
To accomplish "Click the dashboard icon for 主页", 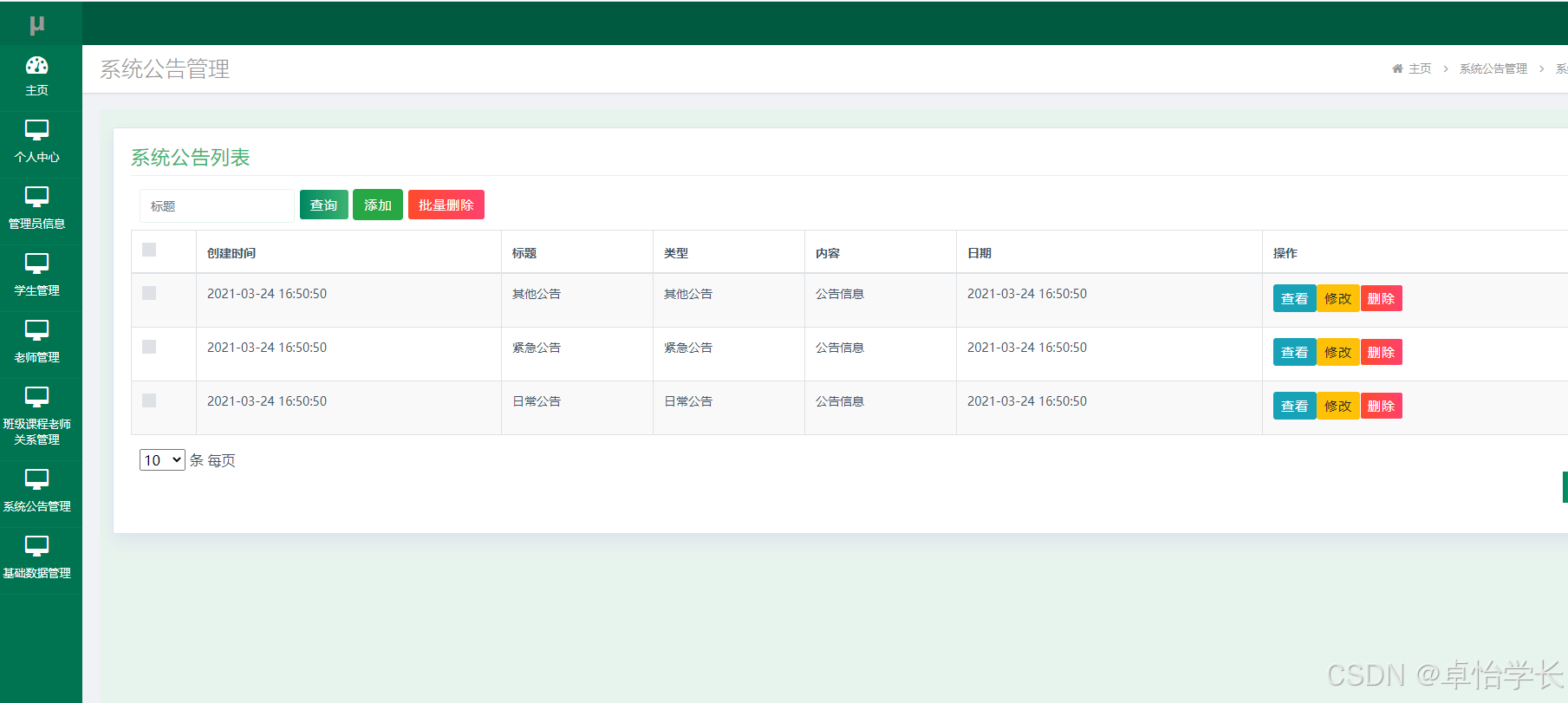I will tap(36, 66).
